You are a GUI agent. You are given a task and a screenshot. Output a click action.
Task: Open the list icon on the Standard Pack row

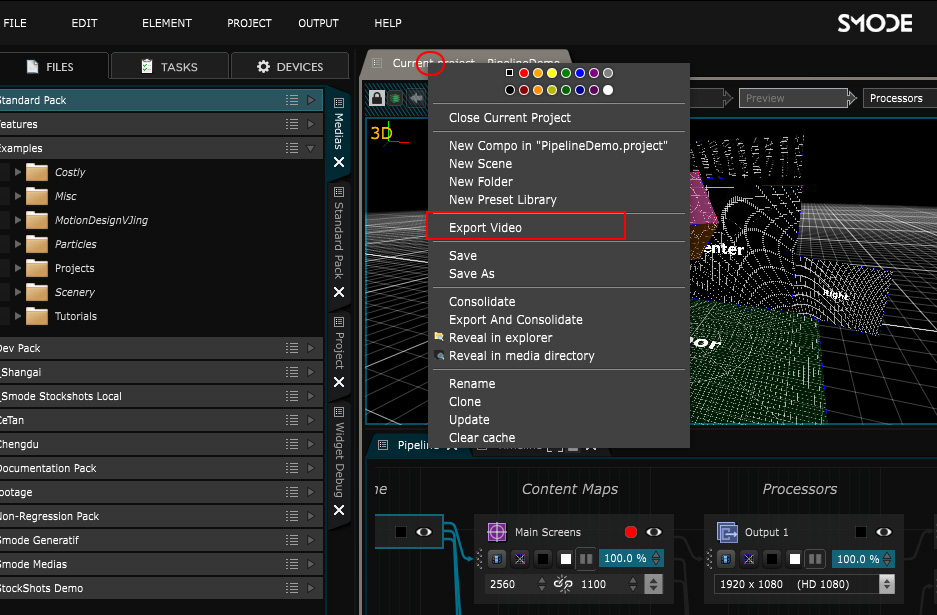coord(292,100)
